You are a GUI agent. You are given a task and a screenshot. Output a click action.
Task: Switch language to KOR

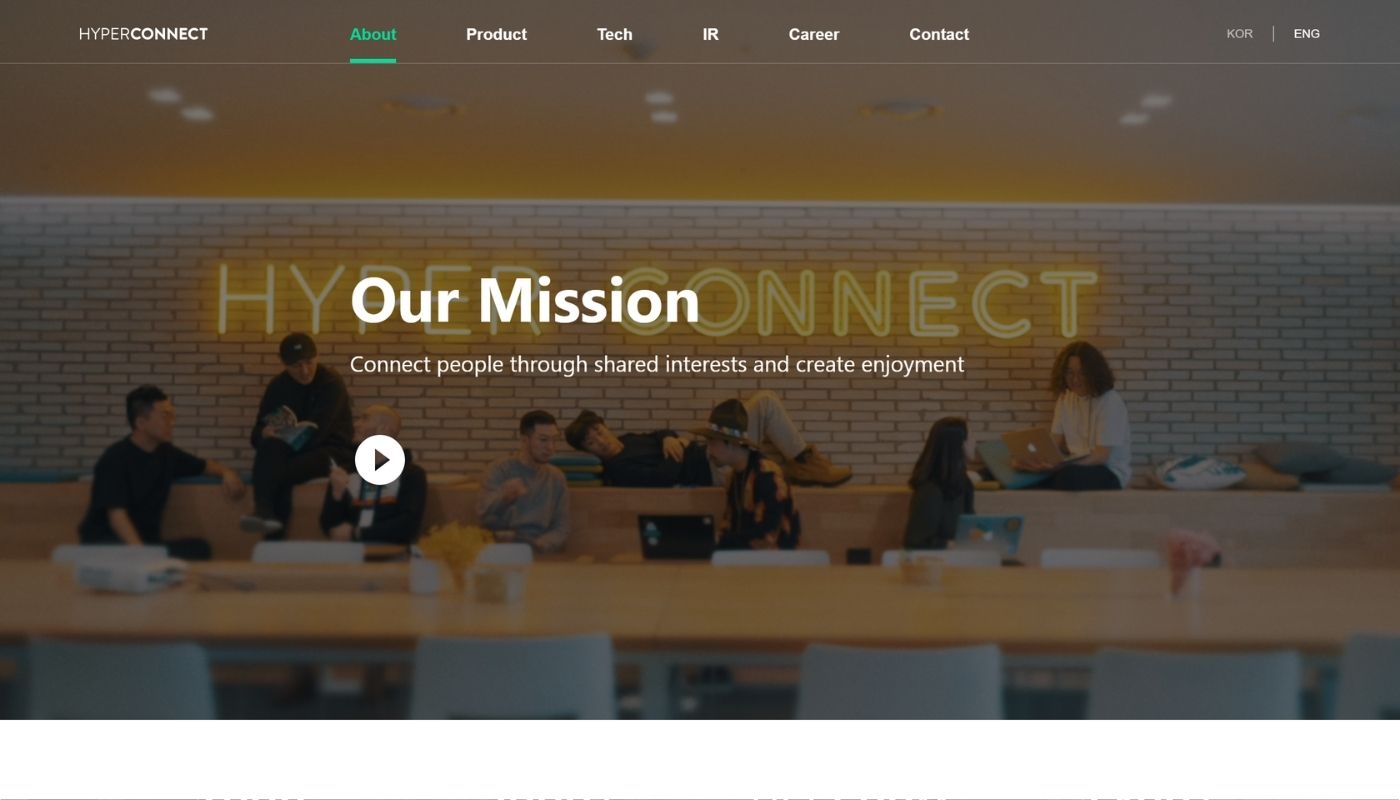click(x=1240, y=34)
